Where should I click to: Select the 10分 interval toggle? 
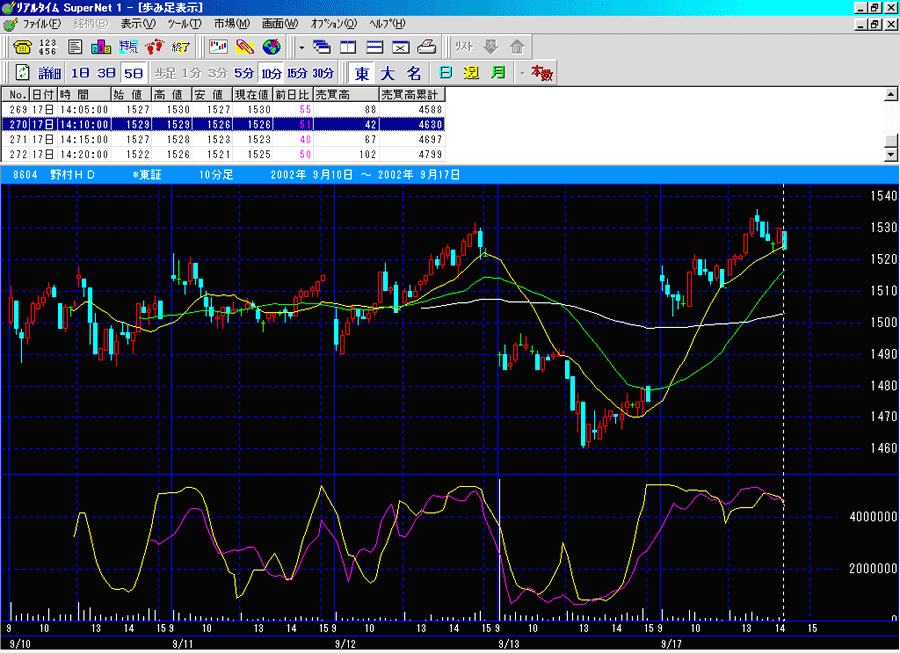pos(271,73)
